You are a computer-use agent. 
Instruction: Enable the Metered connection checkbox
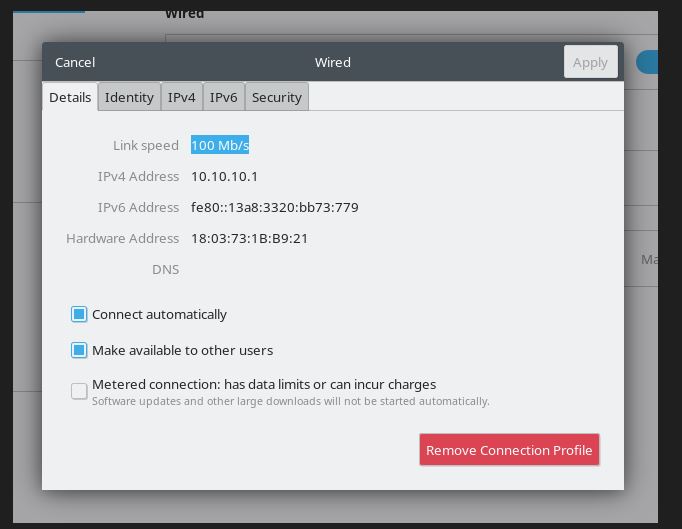point(79,391)
